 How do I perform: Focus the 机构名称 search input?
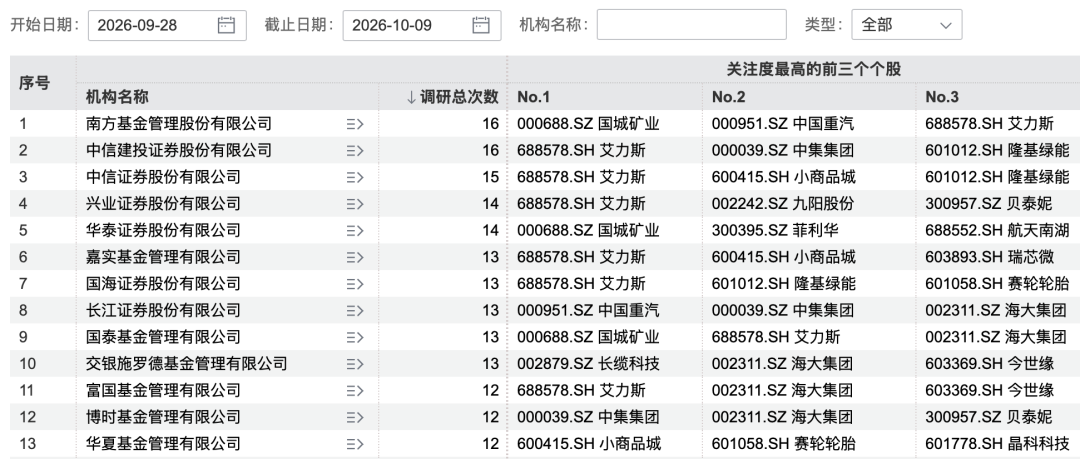pos(692,25)
